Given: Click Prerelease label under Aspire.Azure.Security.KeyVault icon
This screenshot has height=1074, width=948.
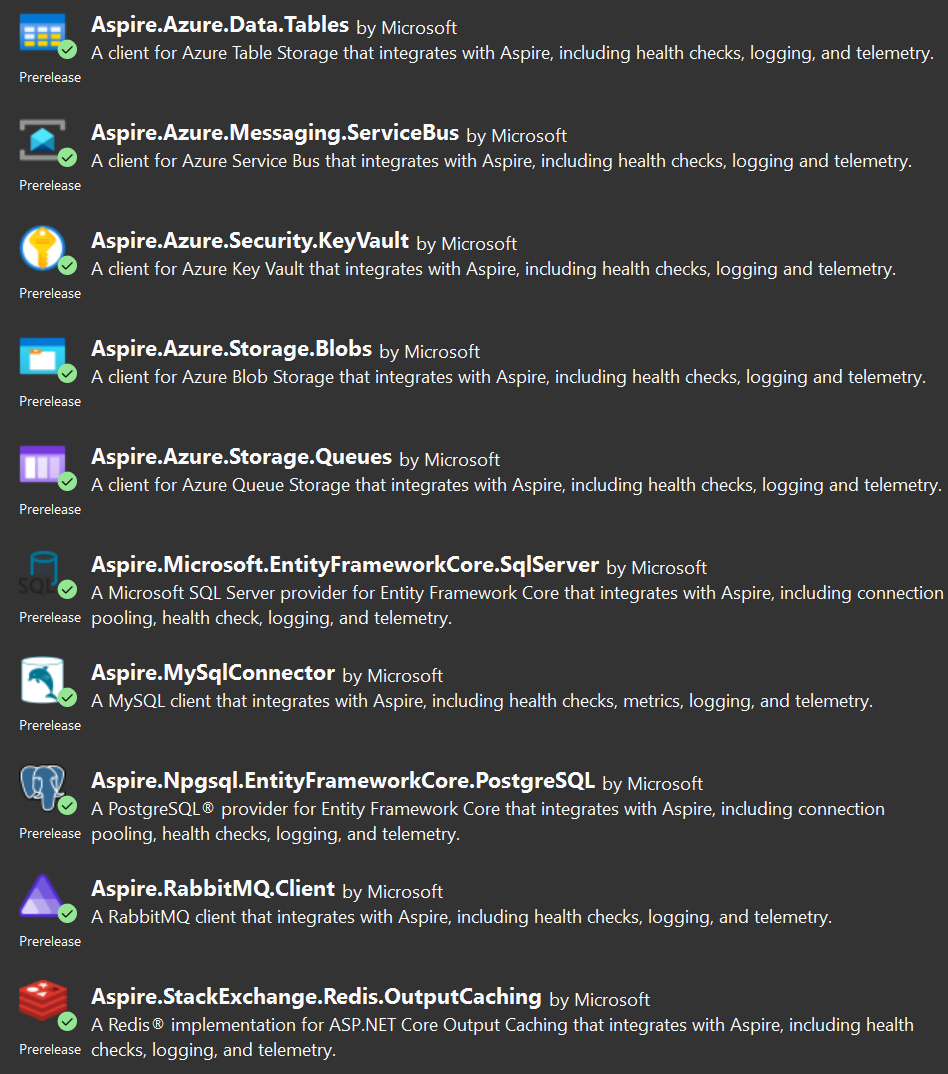Looking at the screenshot, I should tap(50, 294).
